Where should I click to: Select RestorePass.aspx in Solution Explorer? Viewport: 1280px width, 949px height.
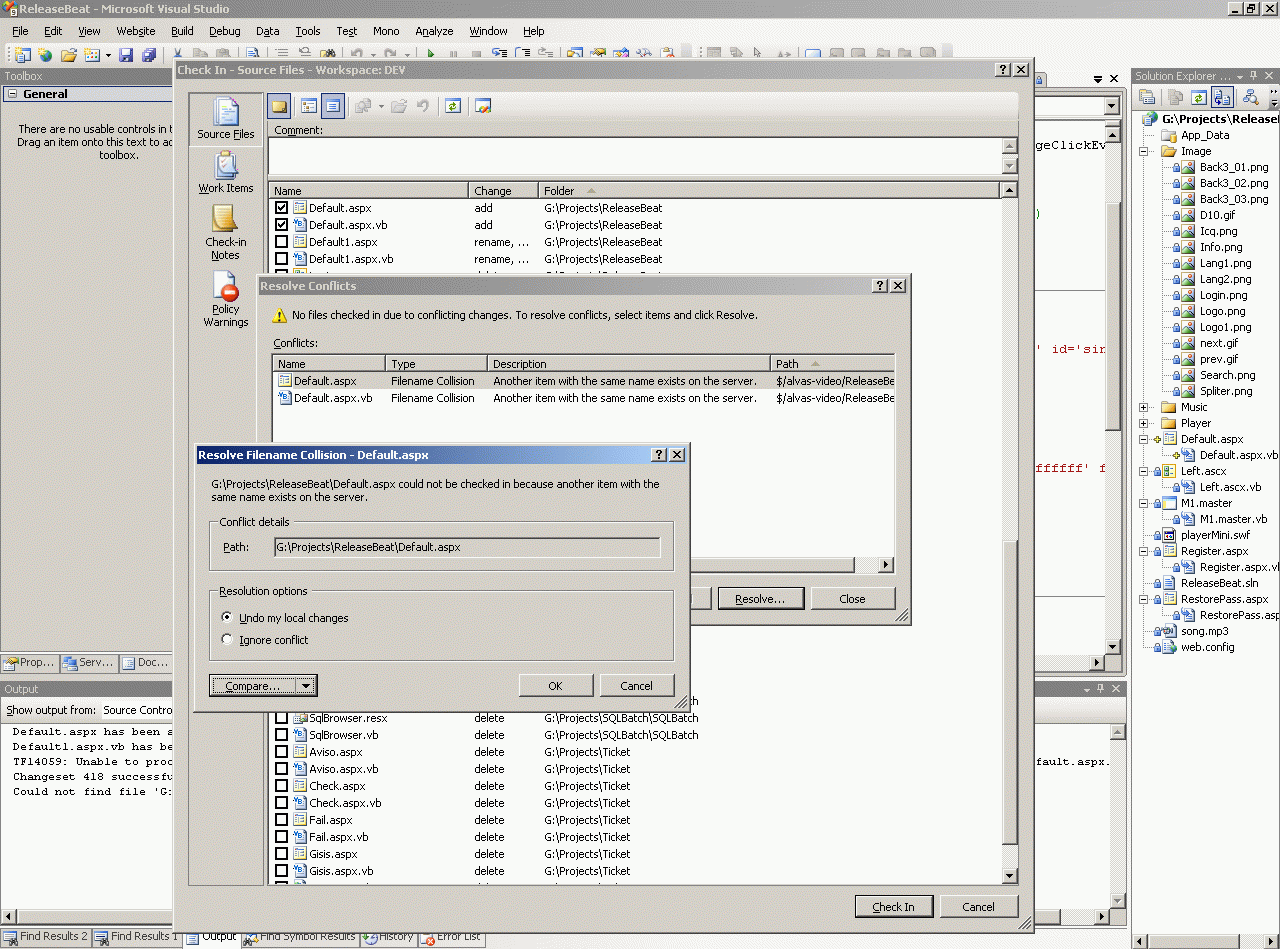coord(1224,599)
